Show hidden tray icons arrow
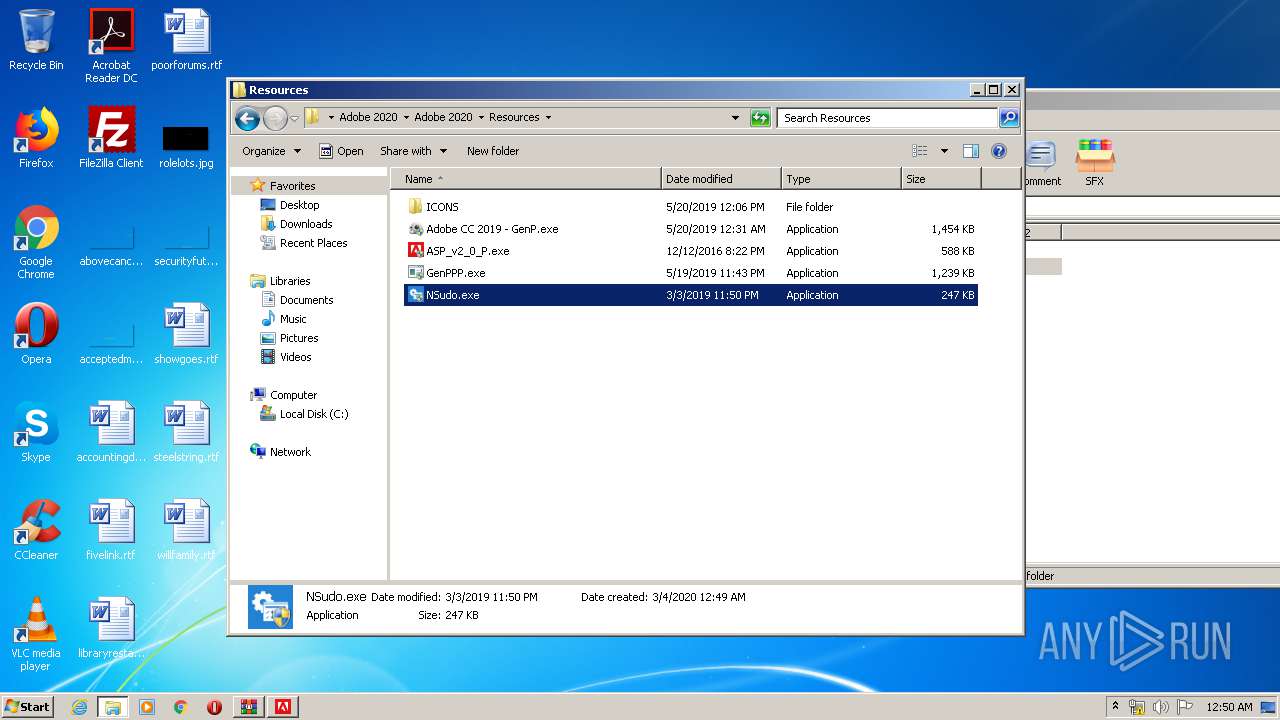This screenshot has width=1280, height=720. click(x=1116, y=706)
